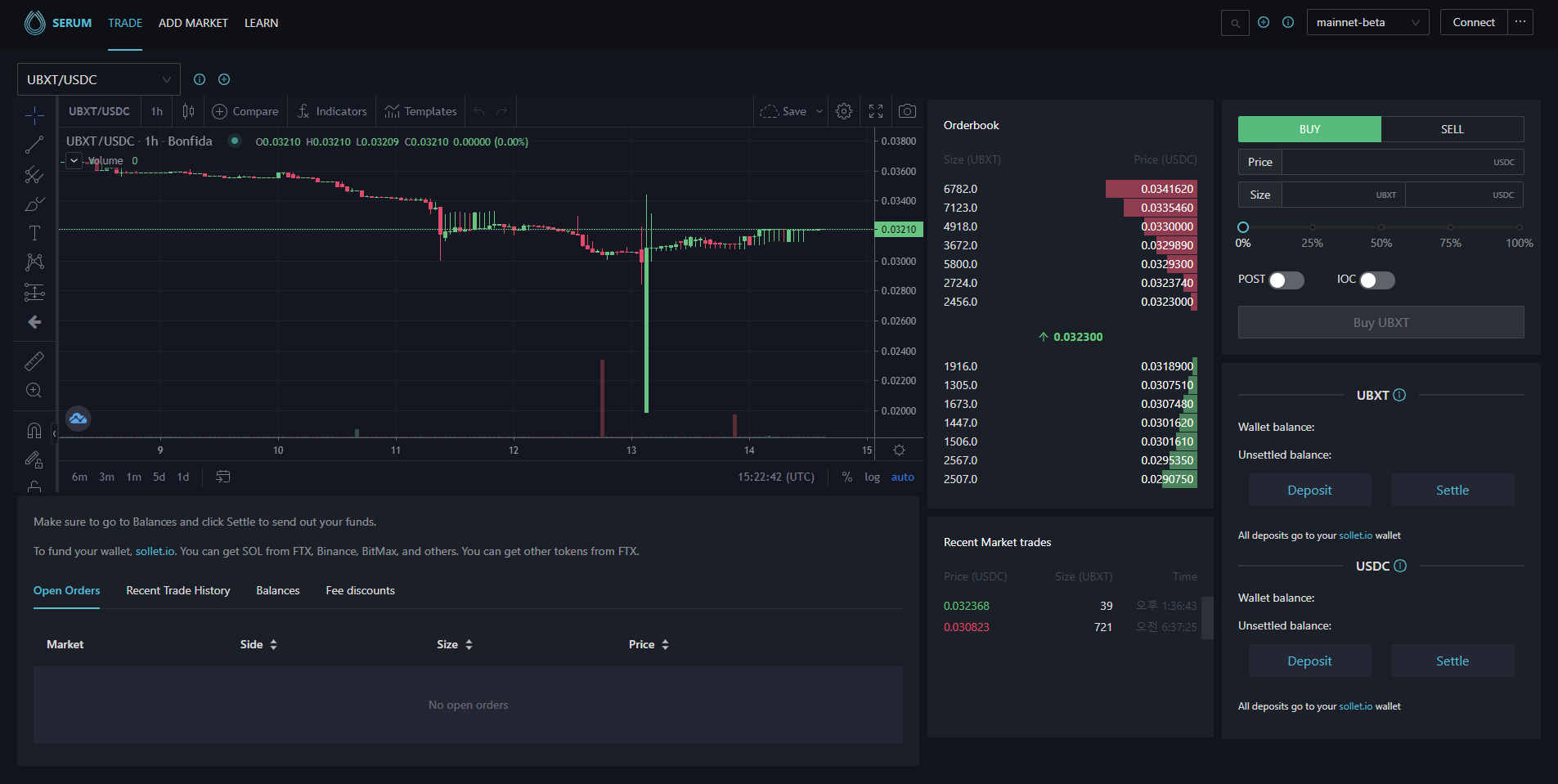Switch to Recent Trade History tab
1558x784 pixels.
178,590
